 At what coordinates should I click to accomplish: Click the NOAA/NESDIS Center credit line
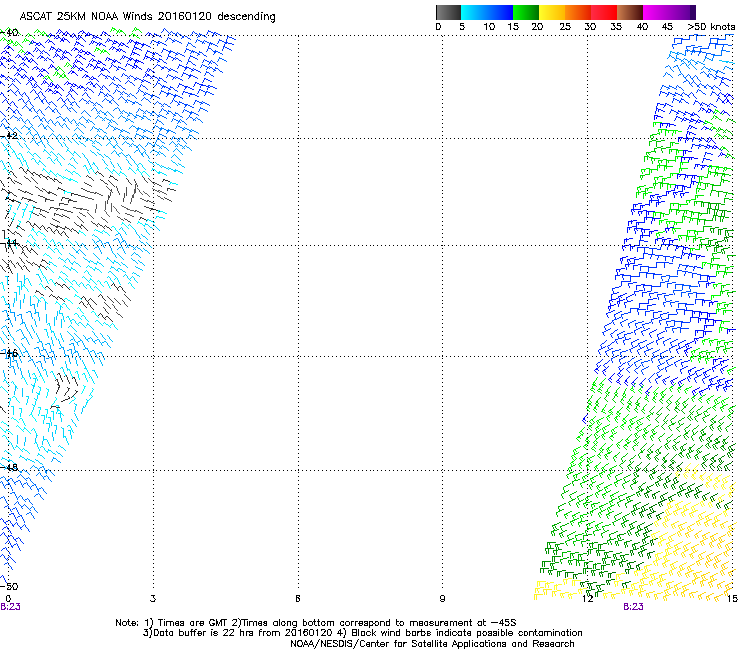click(x=432, y=644)
